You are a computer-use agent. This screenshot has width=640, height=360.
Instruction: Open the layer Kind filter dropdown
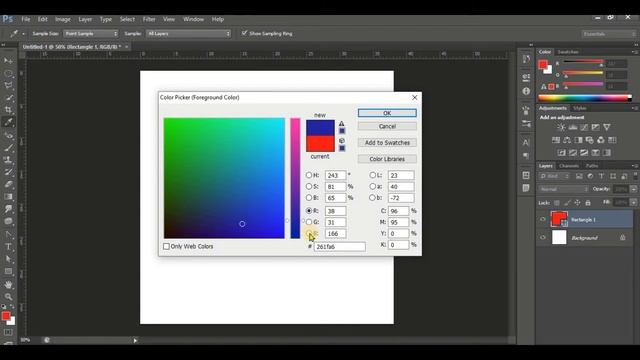tap(554, 176)
